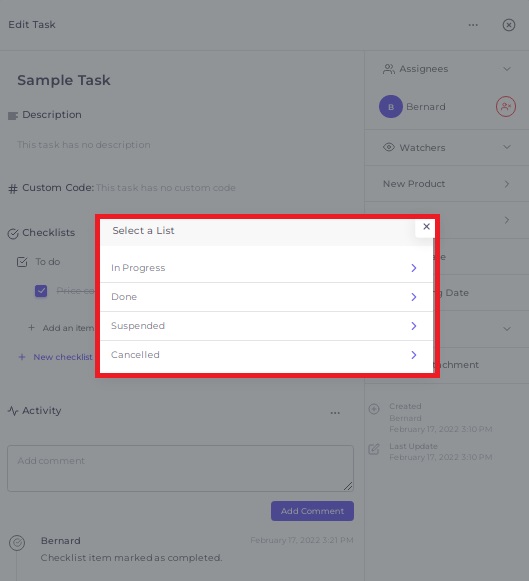
Task: Click the New checklist link
Action: tap(63, 357)
